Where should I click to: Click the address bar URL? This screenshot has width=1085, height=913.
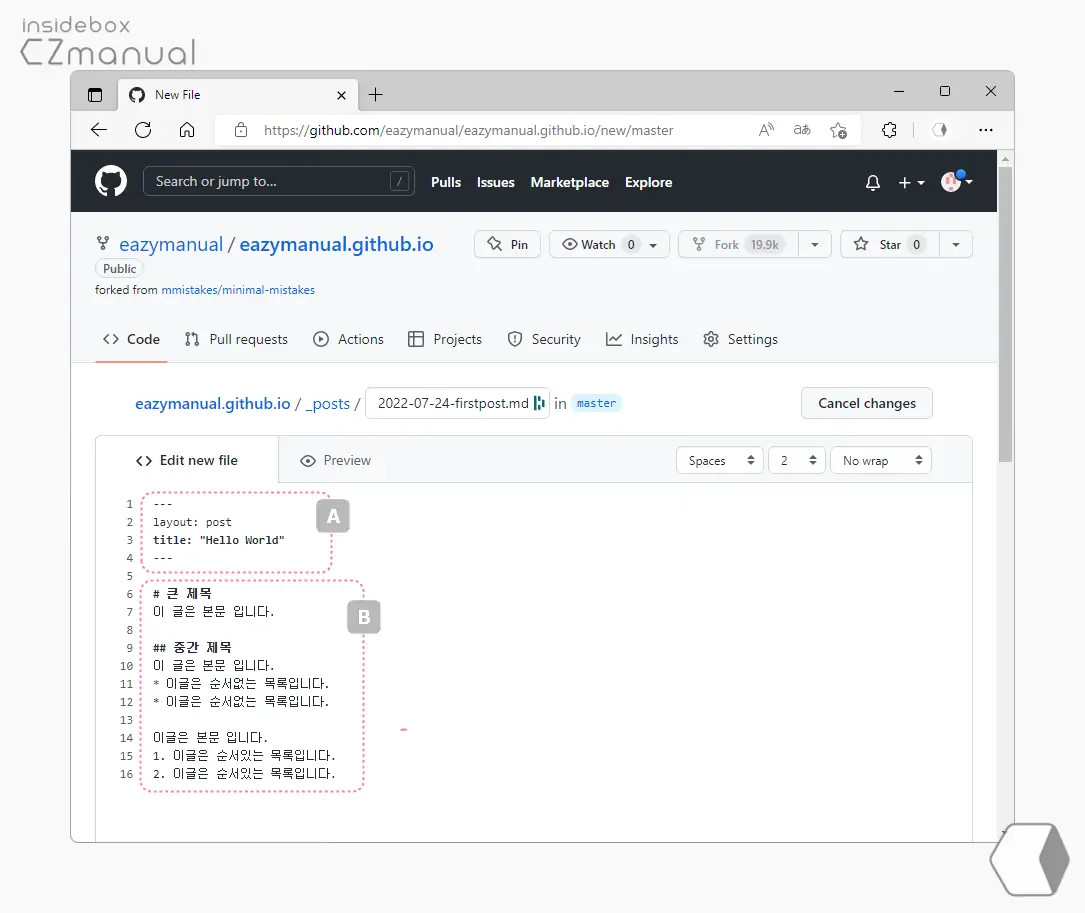click(x=468, y=130)
